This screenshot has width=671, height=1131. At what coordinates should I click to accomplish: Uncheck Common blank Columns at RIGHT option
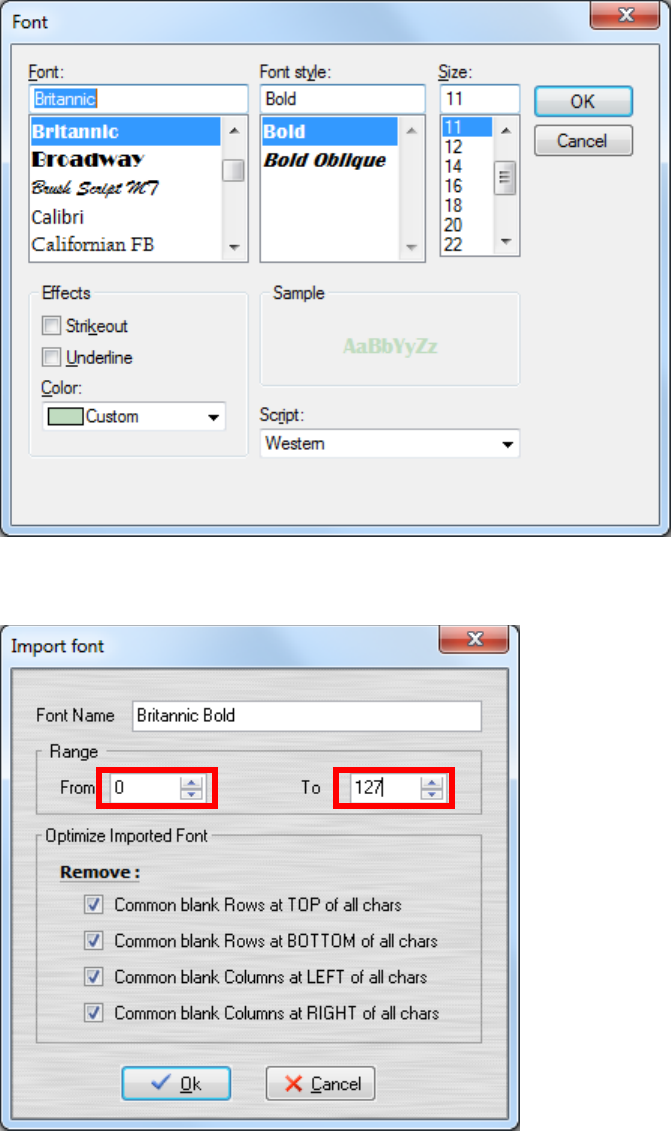(93, 1013)
